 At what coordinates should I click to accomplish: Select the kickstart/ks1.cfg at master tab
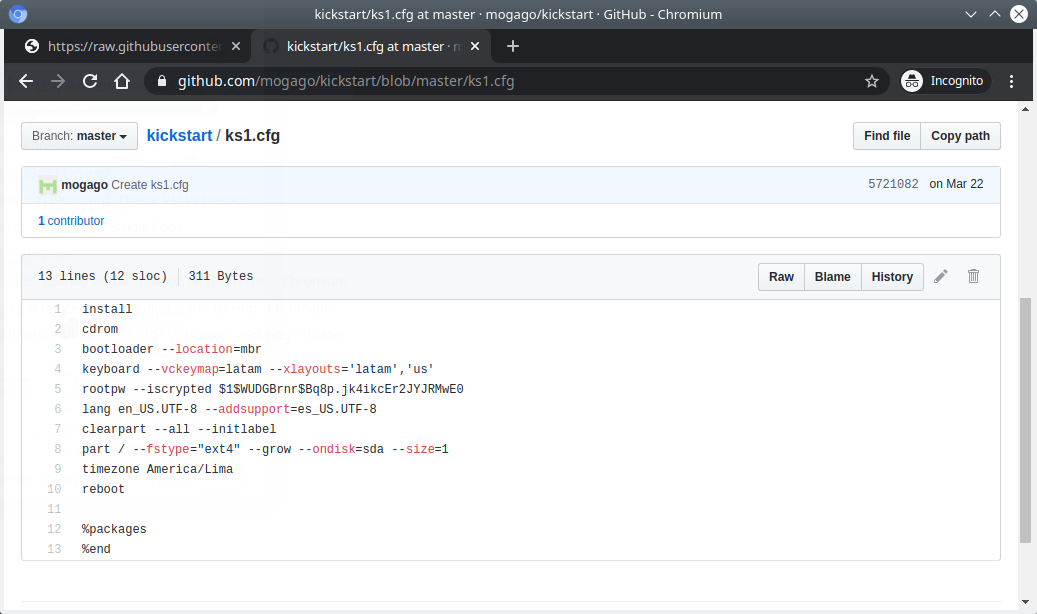tap(372, 46)
